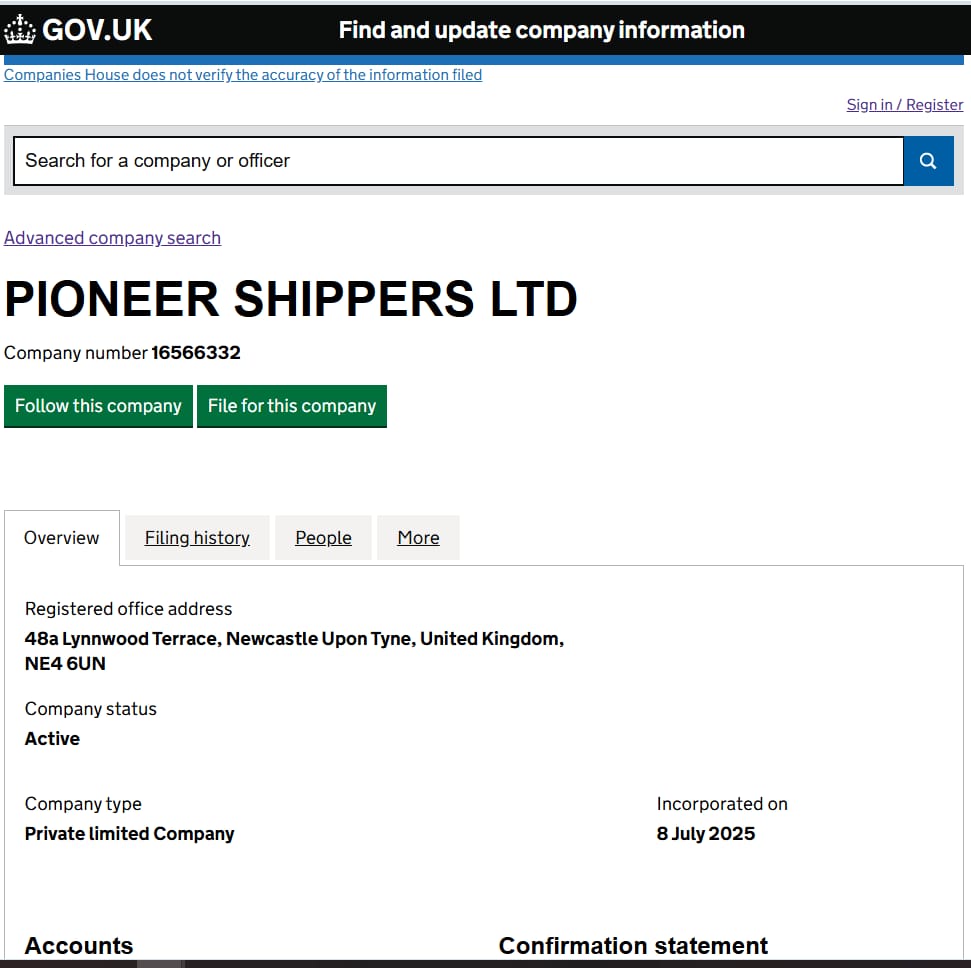Click the Sign in / Register link
The image size is (971, 968).
[x=904, y=105]
